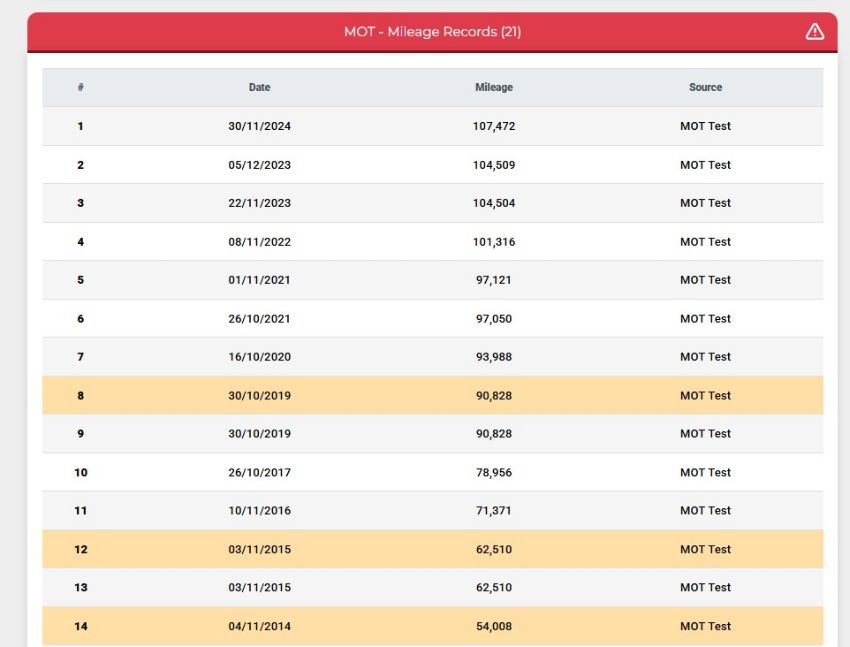
Task: Click mileage 71,371 in row 11
Action: 493,510
